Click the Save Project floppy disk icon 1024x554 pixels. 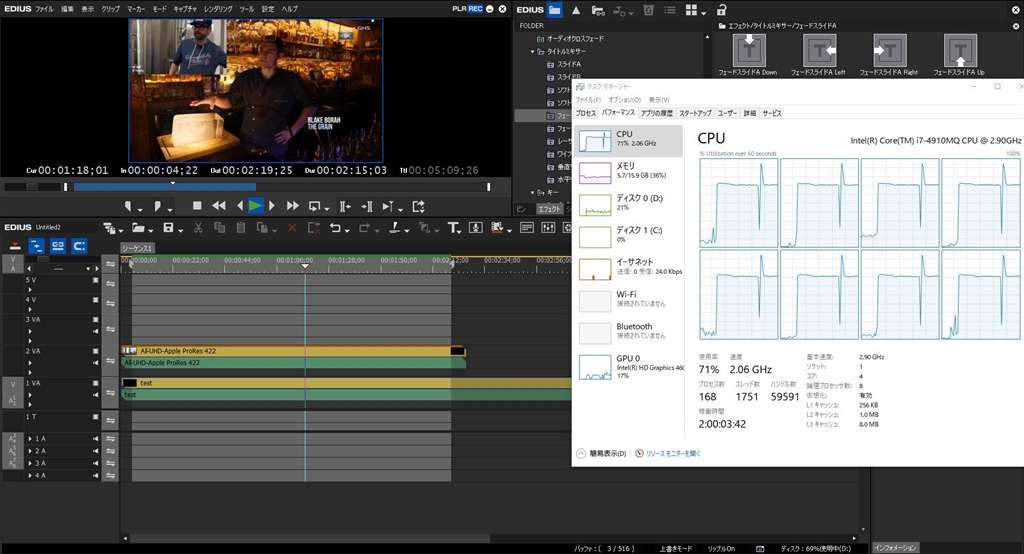tap(167, 228)
